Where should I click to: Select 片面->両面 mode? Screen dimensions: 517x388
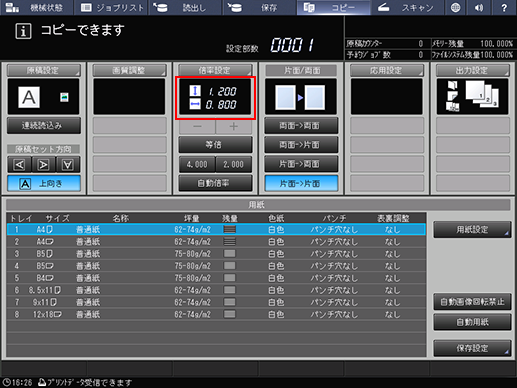pos(301,164)
